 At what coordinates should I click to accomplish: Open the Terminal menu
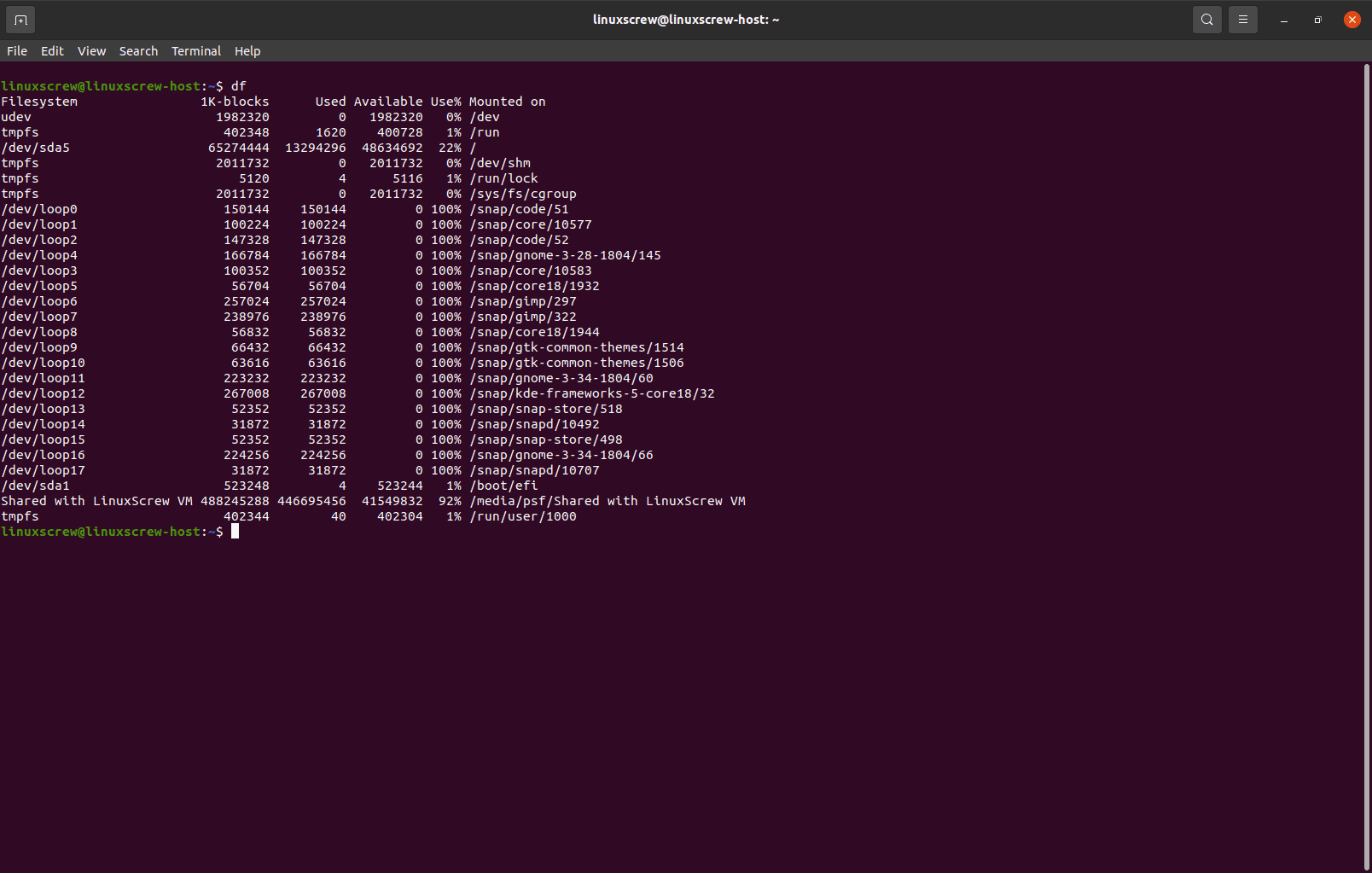[x=195, y=50]
